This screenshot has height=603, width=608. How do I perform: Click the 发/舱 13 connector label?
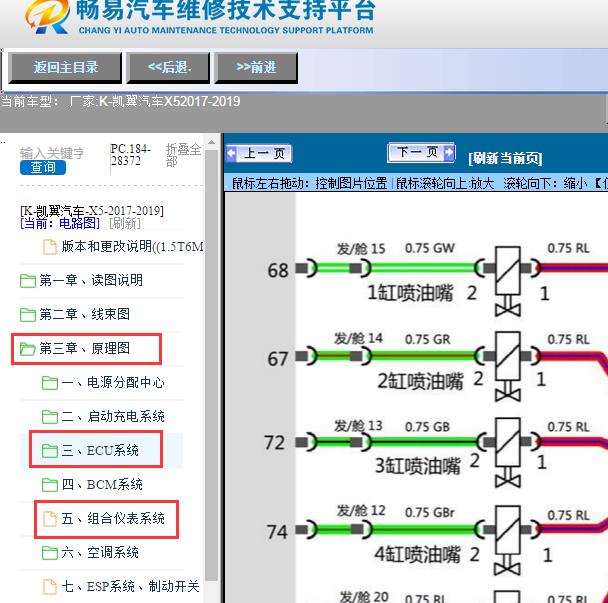pyautogui.click(x=359, y=426)
